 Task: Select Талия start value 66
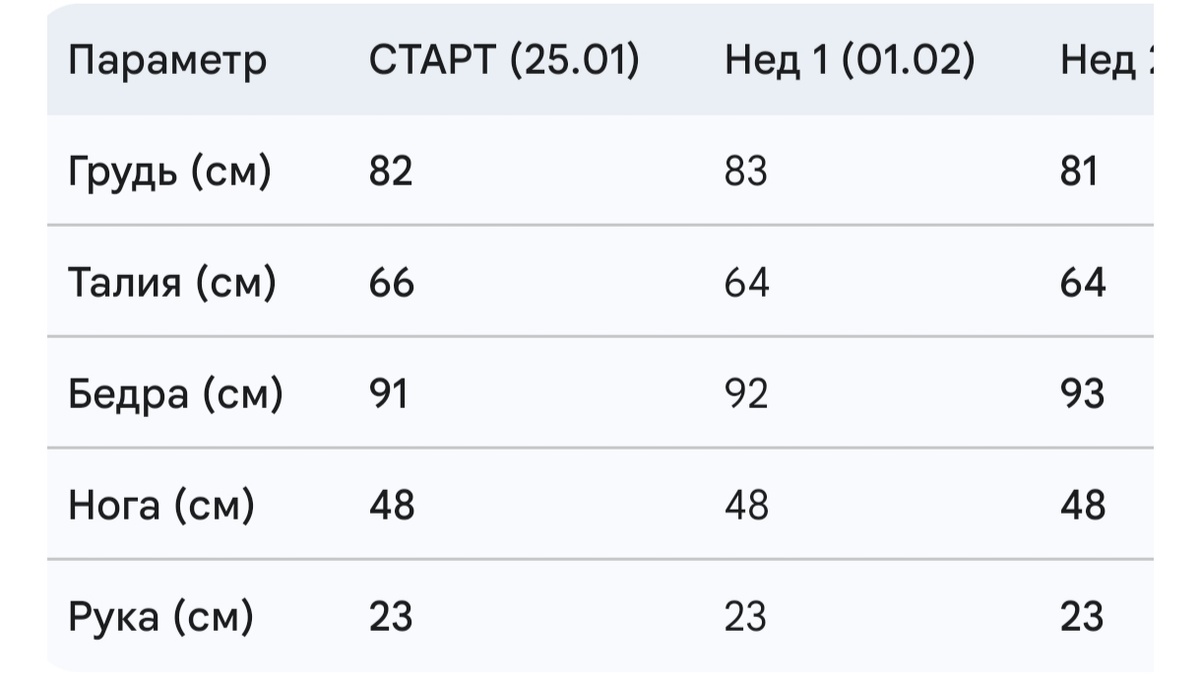point(392,283)
